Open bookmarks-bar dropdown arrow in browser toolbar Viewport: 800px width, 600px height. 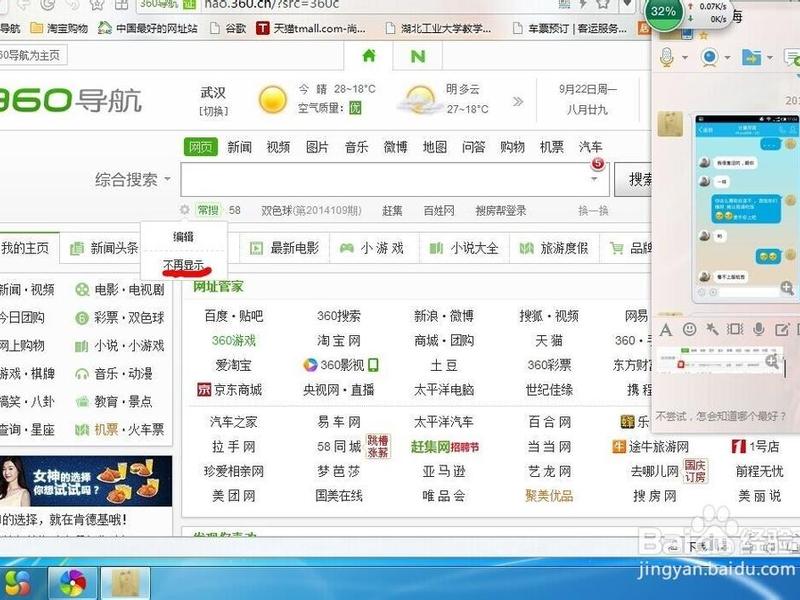pyautogui.click(x=627, y=5)
